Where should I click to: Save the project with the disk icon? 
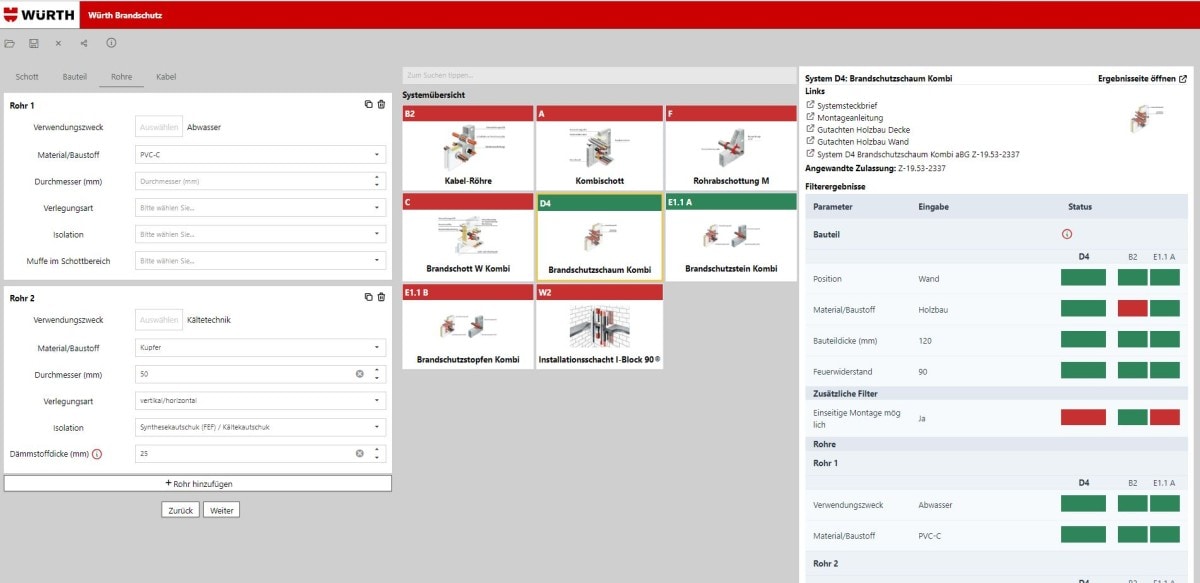click(34, 43)
